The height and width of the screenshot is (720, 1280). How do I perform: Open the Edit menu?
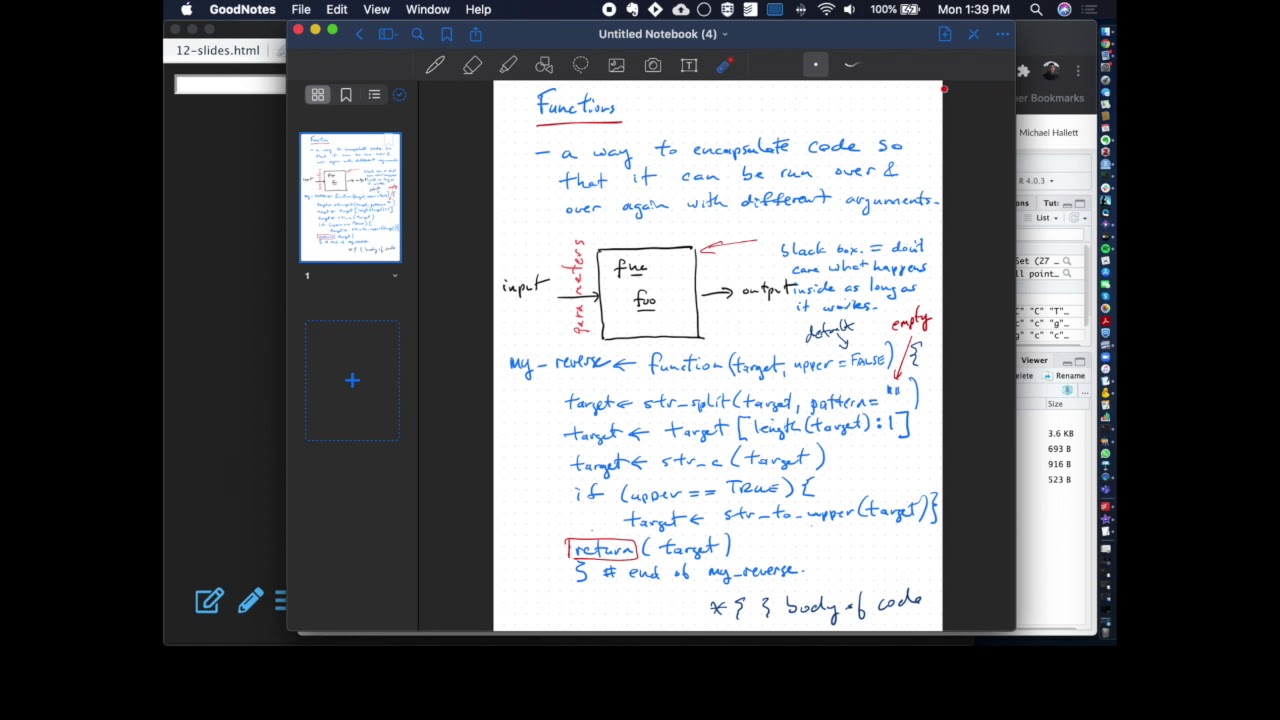point(337,9)
